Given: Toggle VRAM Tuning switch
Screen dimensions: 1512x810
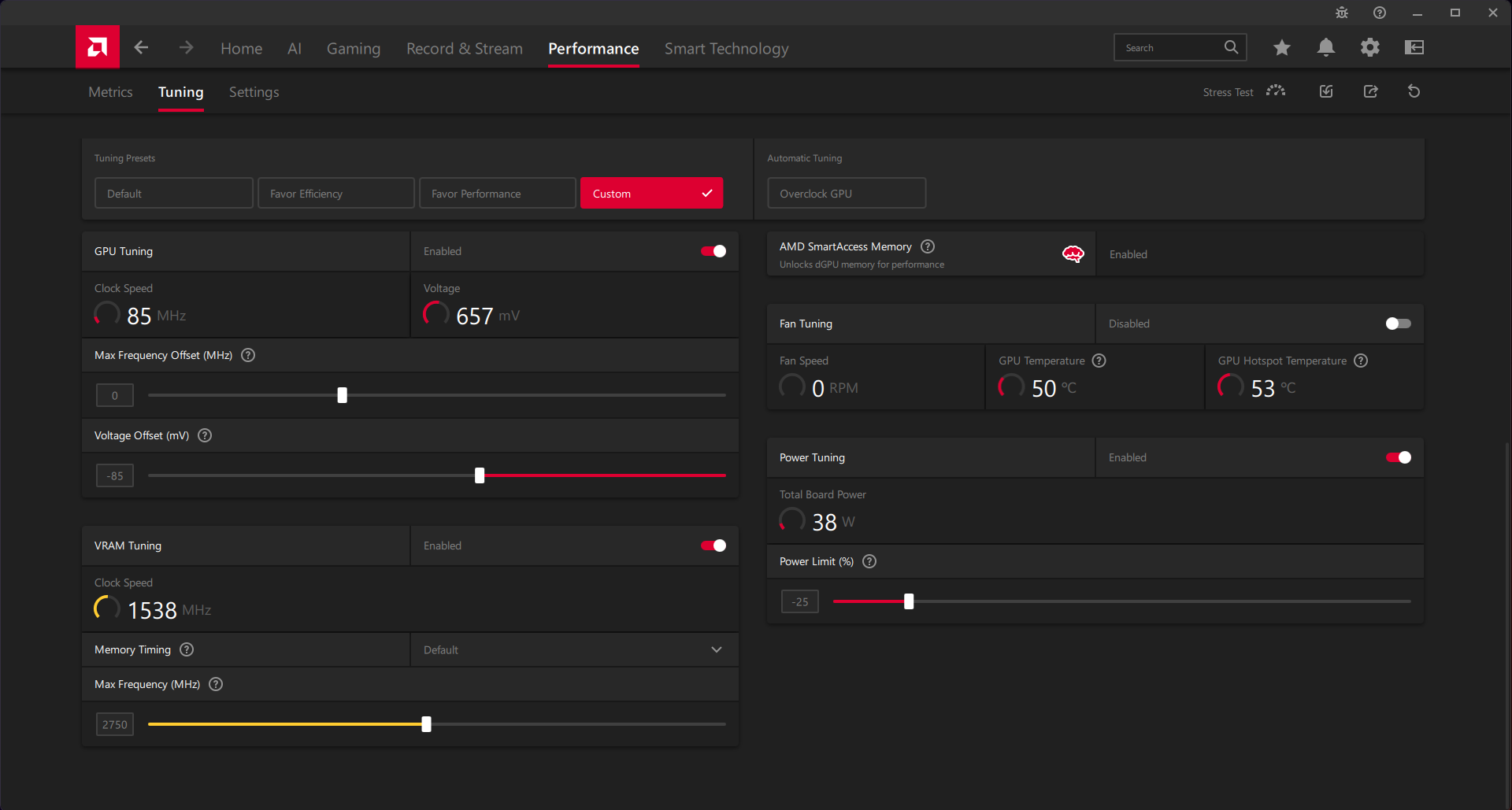Looking at the screenshot, I should click(713, 546).
